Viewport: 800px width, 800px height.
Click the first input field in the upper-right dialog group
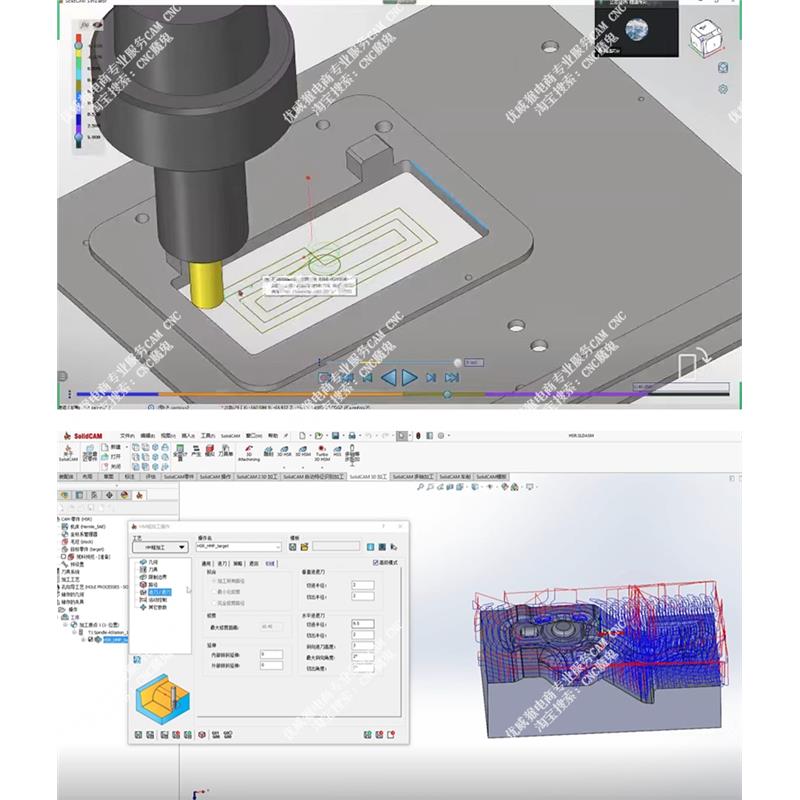[x=363, y=585]
